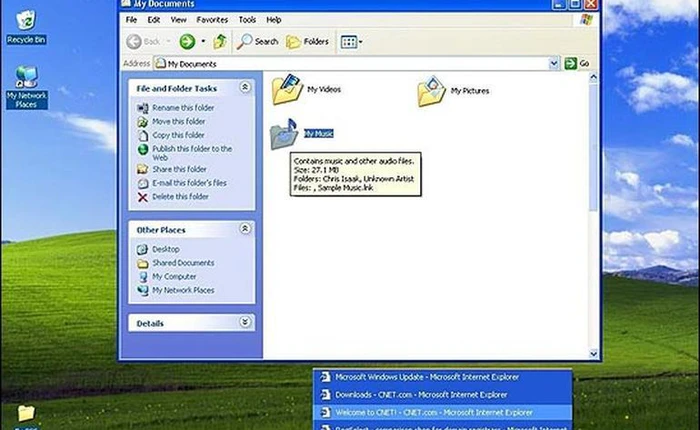Open the Forward button history dropdown arrow
Screen dimensions: 700x430
pos(203,42)
